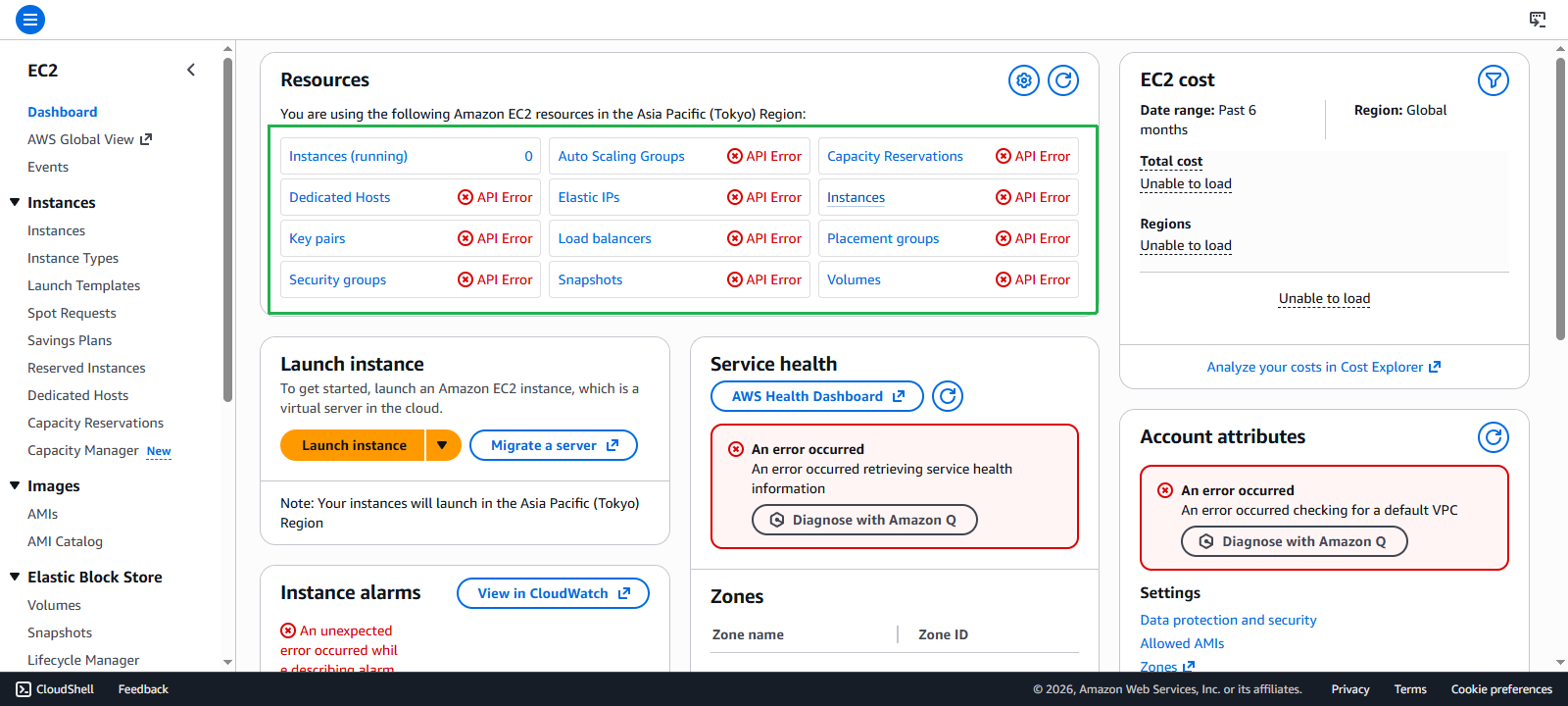Viewport: 1568px width, 706px height.
Task: Collapse the EC2 side navigation panel
Action: tap(191, 70)
